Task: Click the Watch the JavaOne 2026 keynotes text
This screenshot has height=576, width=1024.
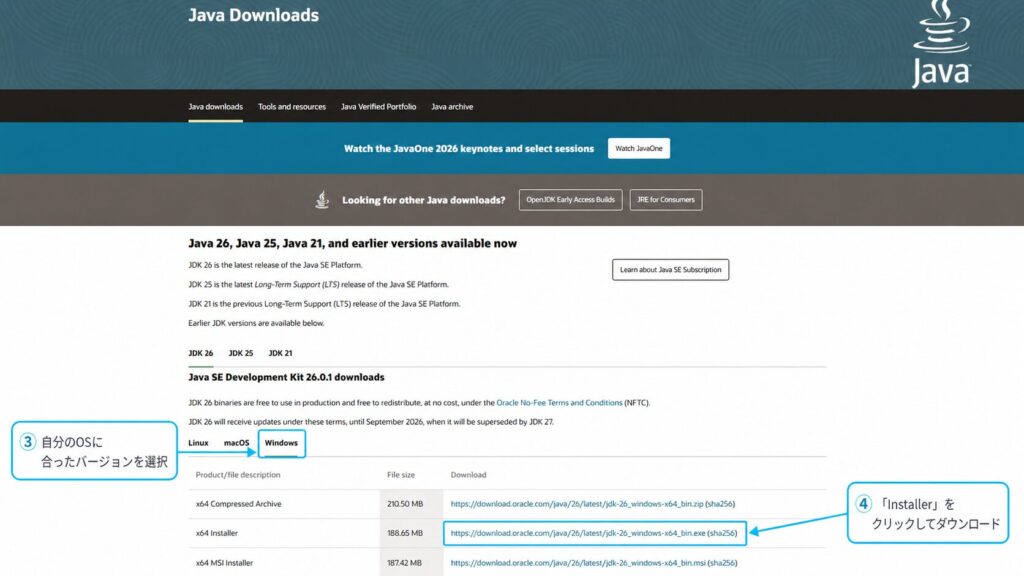Action: [x=469, y=149]
